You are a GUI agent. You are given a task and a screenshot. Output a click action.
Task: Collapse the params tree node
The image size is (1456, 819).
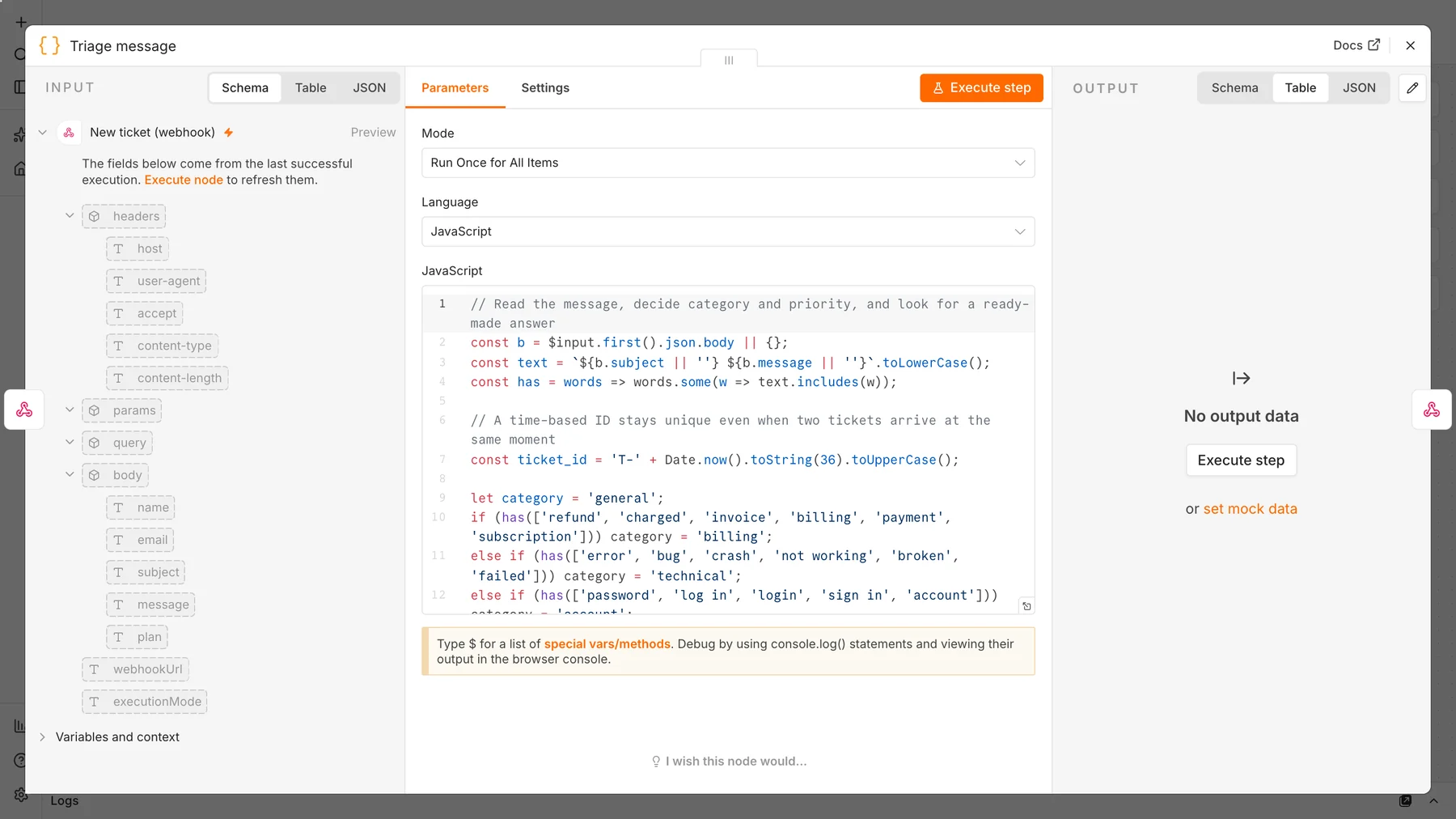[70, 409]
